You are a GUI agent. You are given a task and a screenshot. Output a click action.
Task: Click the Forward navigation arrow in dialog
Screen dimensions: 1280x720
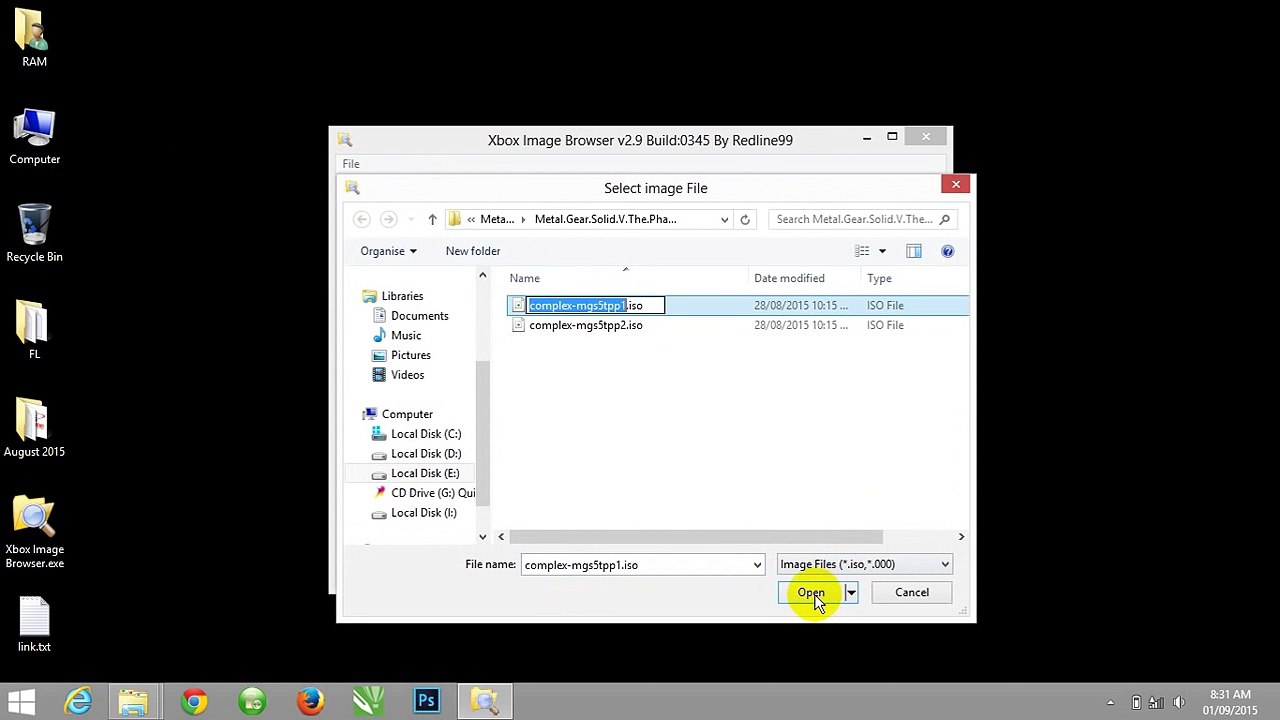coord(388,219)
